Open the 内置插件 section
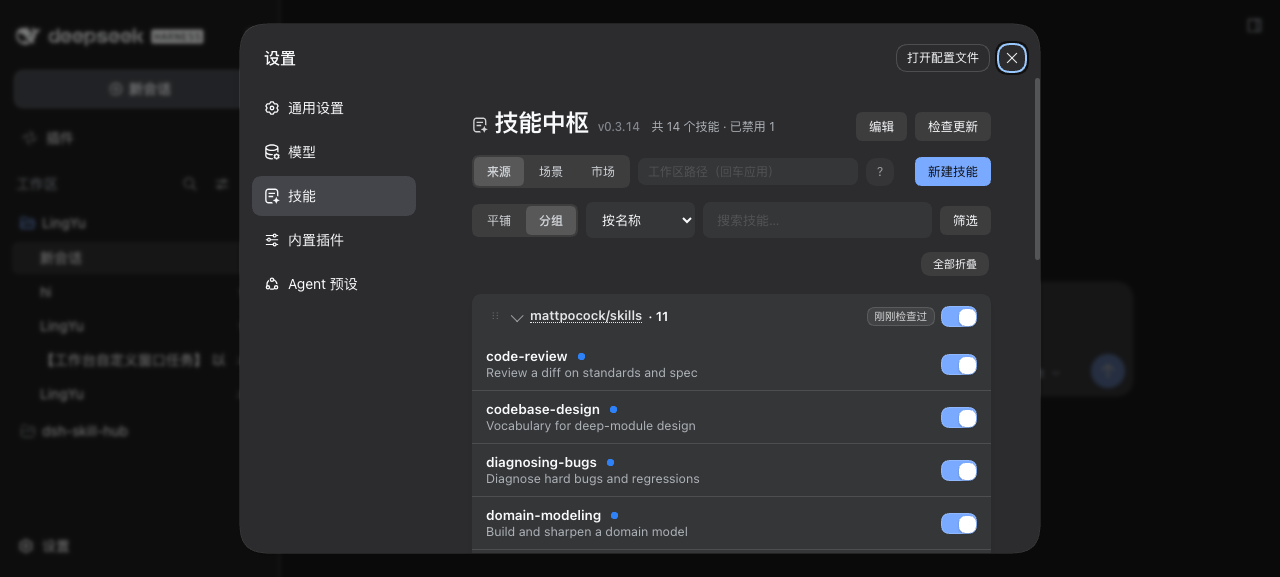This screenshot has width=1280, height=577. pos(334,240)
